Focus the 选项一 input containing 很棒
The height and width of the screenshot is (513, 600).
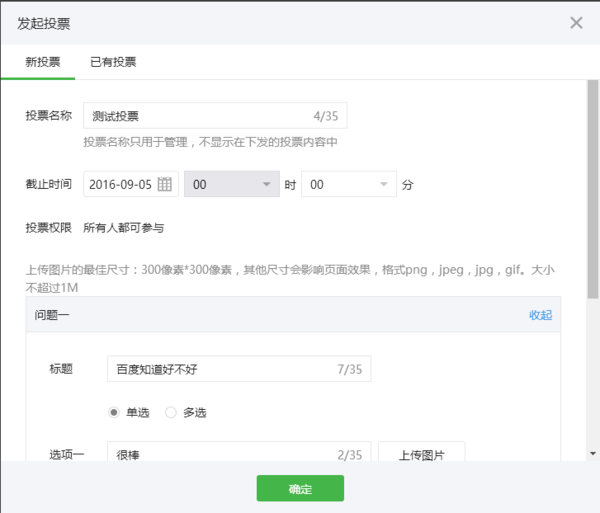click(x=239, y=452)
